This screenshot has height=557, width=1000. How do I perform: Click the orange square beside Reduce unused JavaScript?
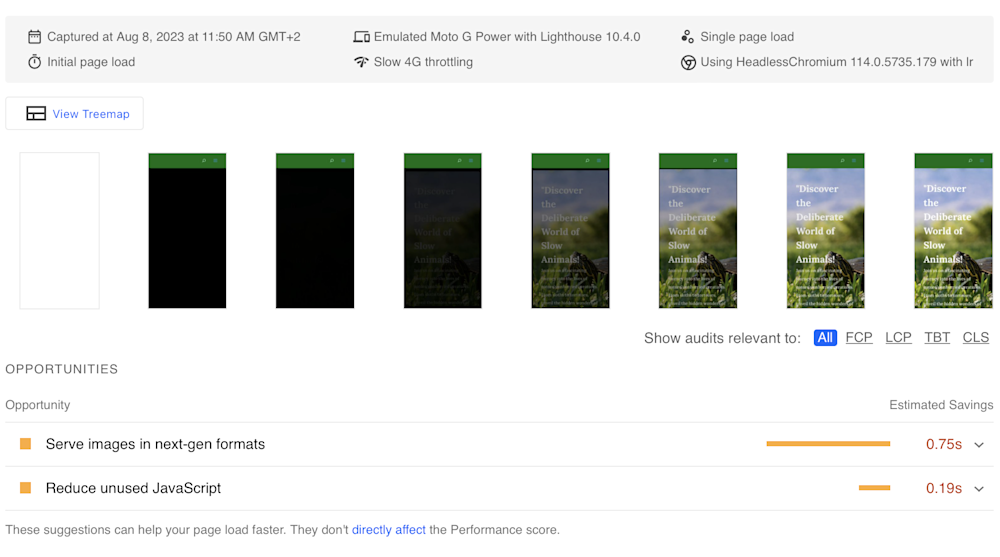26,488
